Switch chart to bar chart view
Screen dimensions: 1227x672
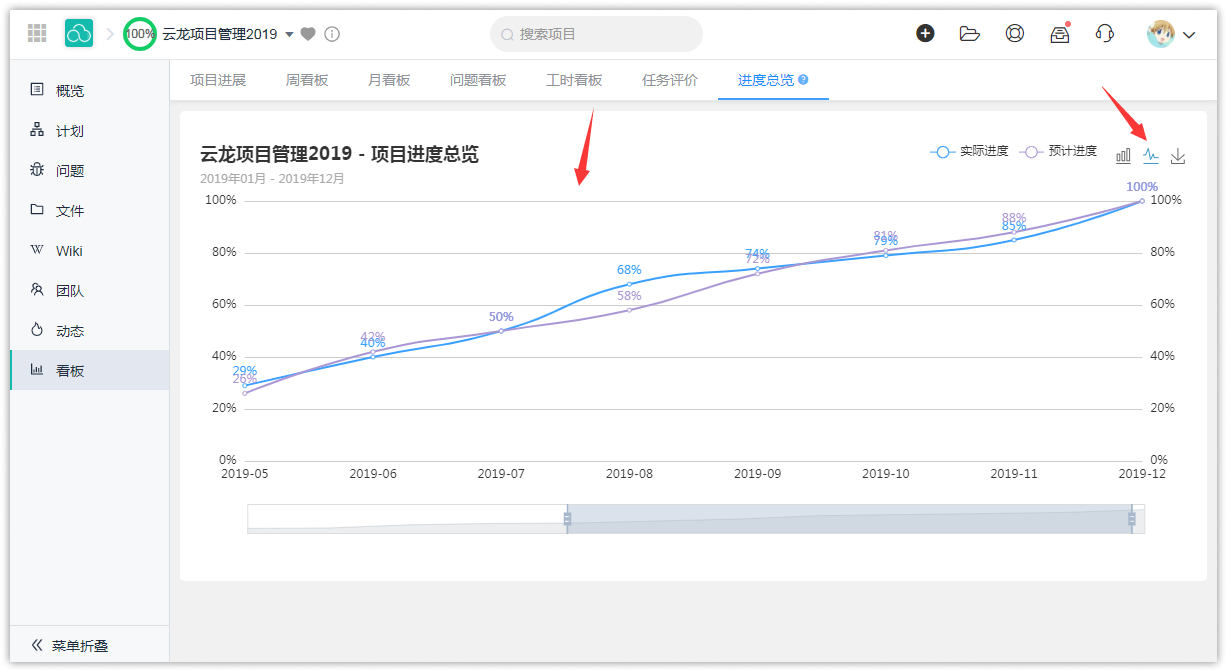[x=1123, y=156]
